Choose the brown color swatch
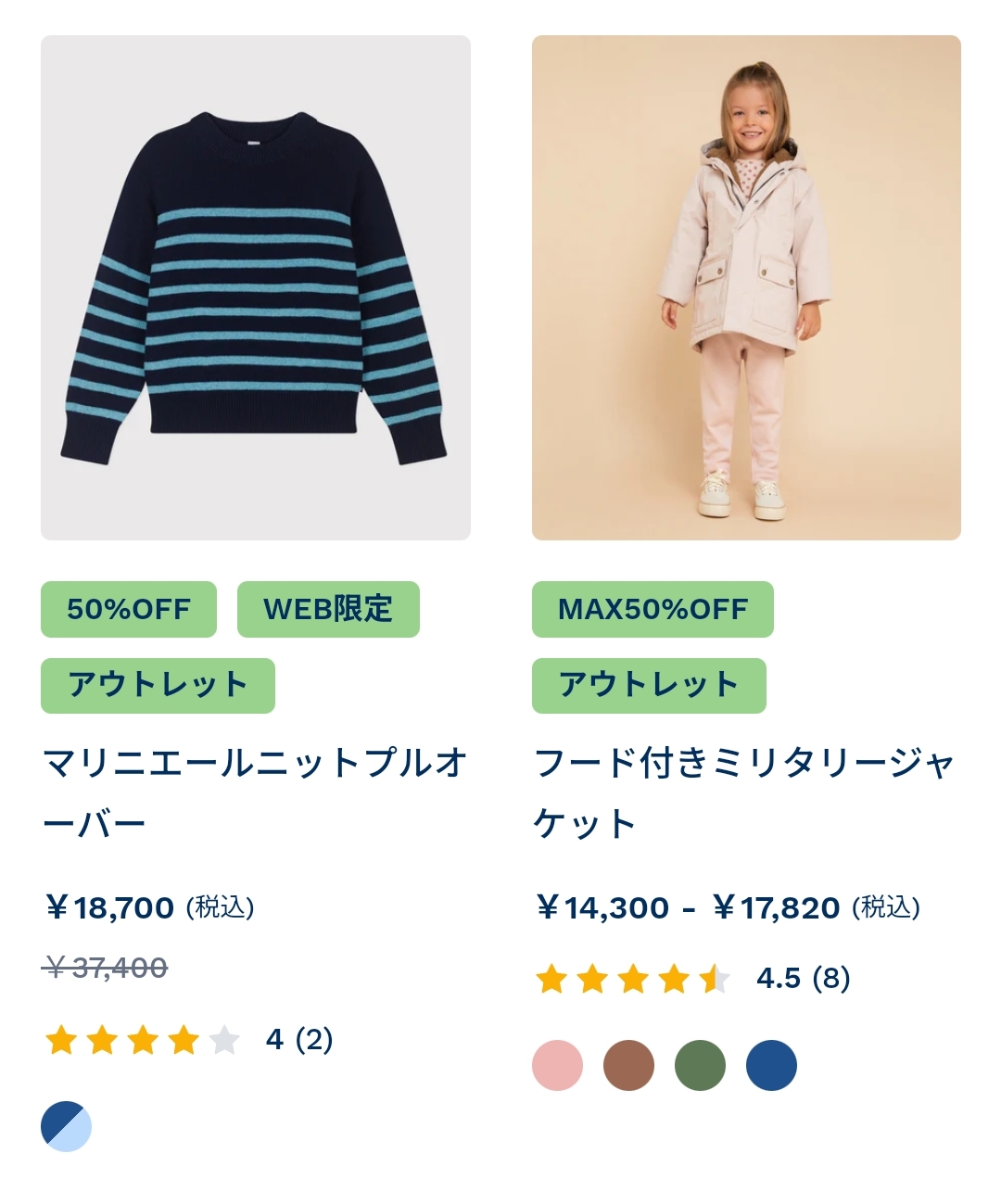The image size is (1001, 1204). [x=628, y=1065]
